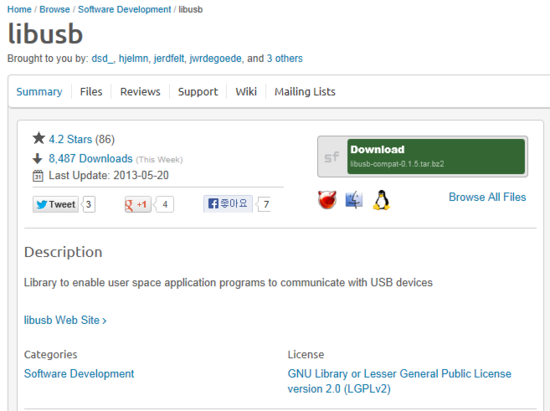The width and height of the screenshot is (550, 411).
Task: Go to Home in breadcrumb
Action: pyautogui.click(x=19, y=9)
